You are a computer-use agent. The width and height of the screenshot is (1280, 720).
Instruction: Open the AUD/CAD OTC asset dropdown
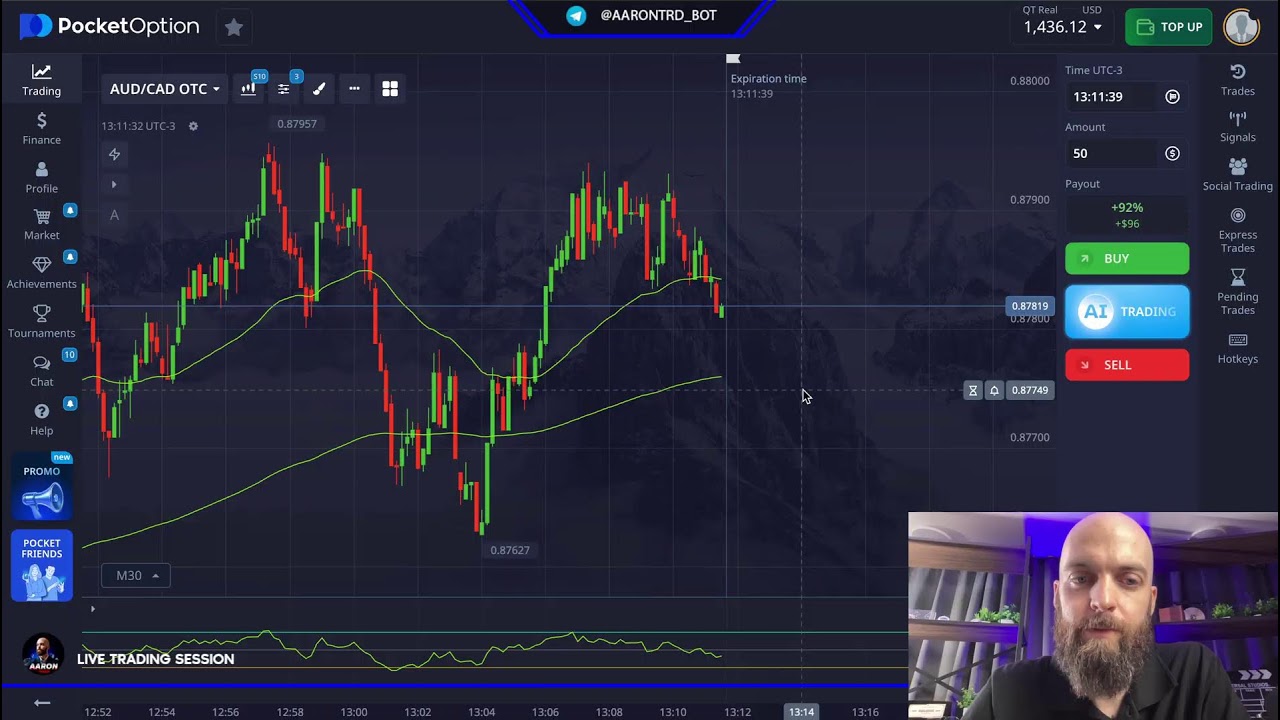coord(164,89)
